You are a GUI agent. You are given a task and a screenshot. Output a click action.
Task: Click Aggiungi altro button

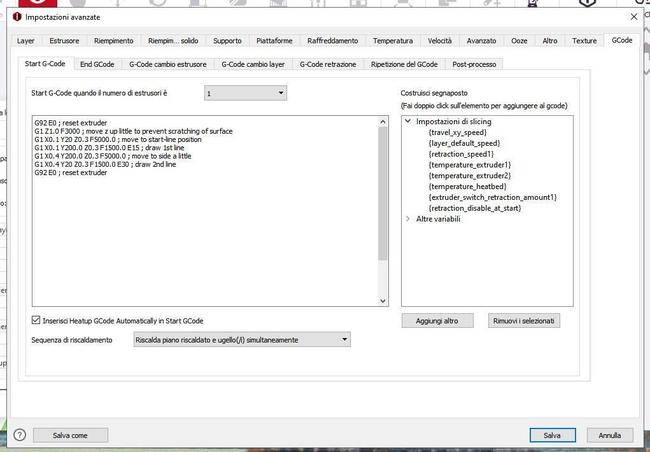437,321
